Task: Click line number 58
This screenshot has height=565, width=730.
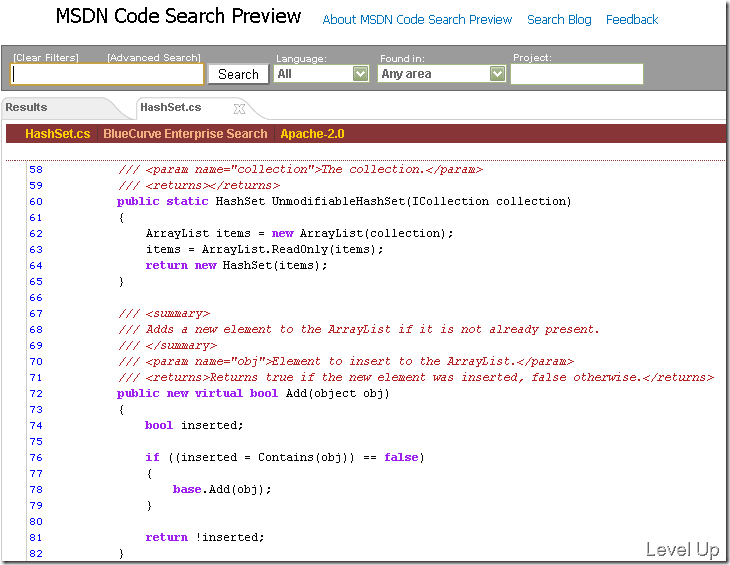Action: click(x=36, y=169)
